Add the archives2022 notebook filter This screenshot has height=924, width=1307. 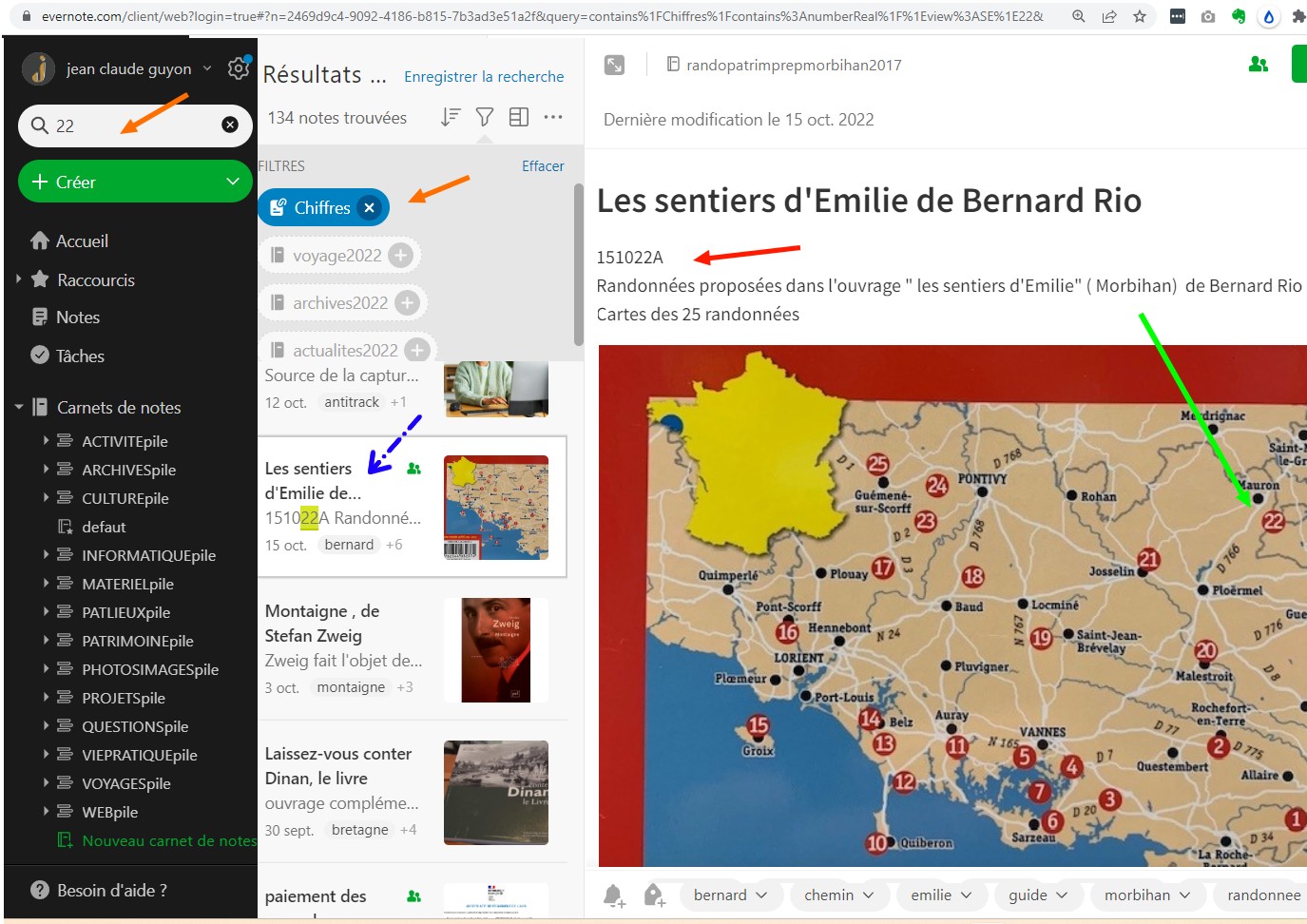point(407,302)
